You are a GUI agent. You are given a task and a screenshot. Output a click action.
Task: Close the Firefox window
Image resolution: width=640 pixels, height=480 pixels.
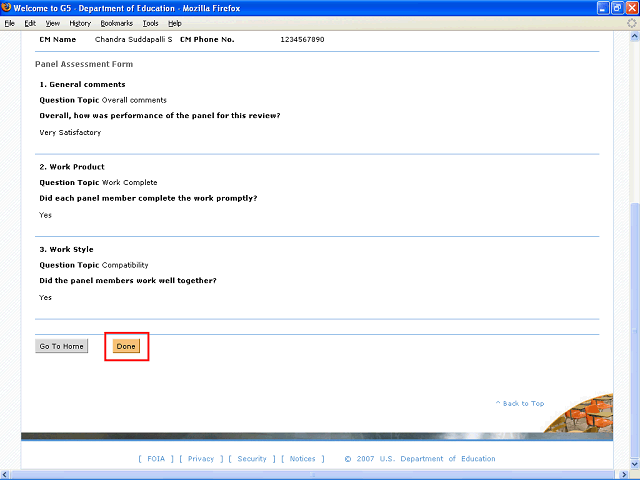point(632,8)
